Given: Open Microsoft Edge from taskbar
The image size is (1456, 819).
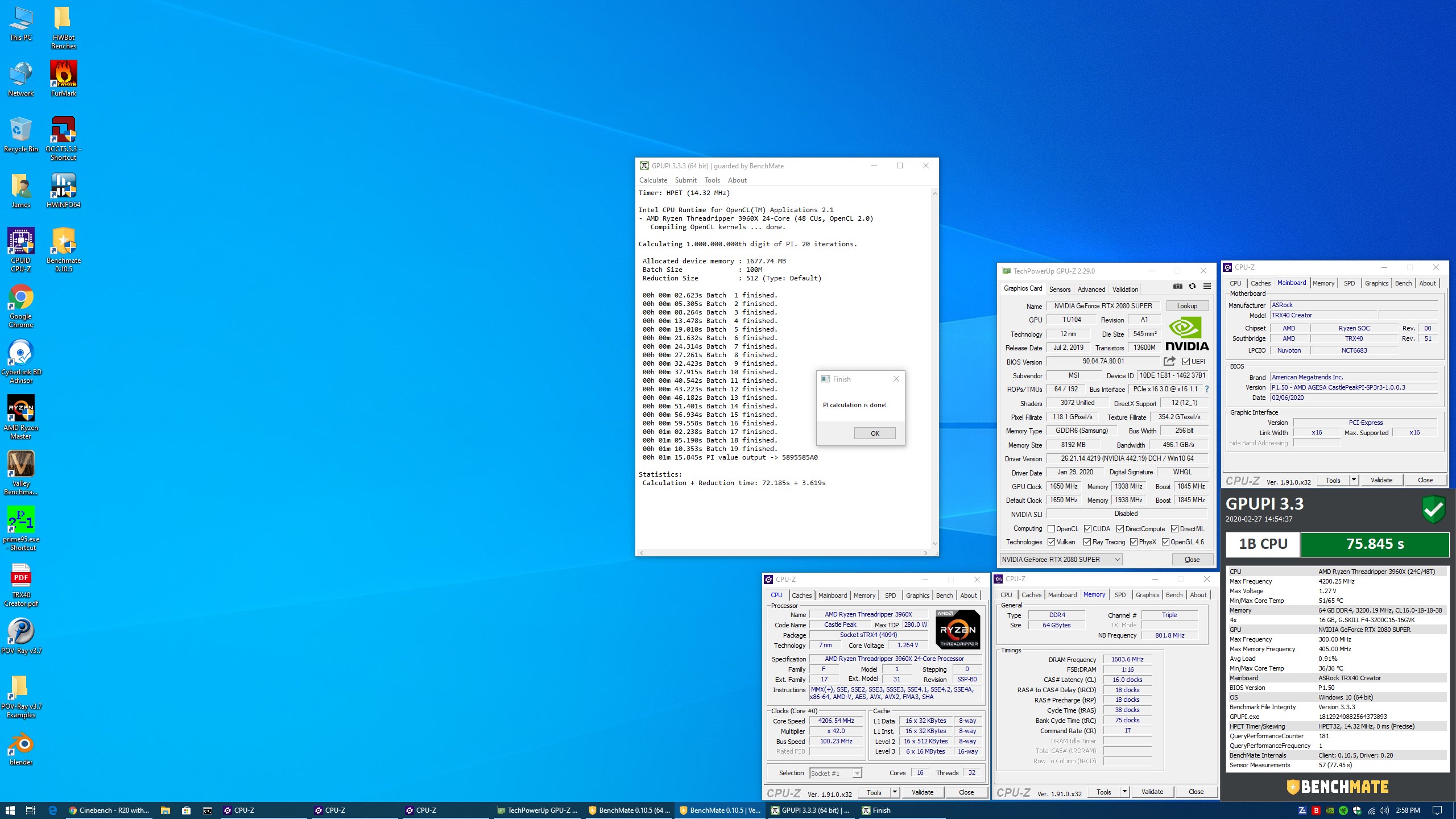Looking at the screenshot, I should pos(52,810).
